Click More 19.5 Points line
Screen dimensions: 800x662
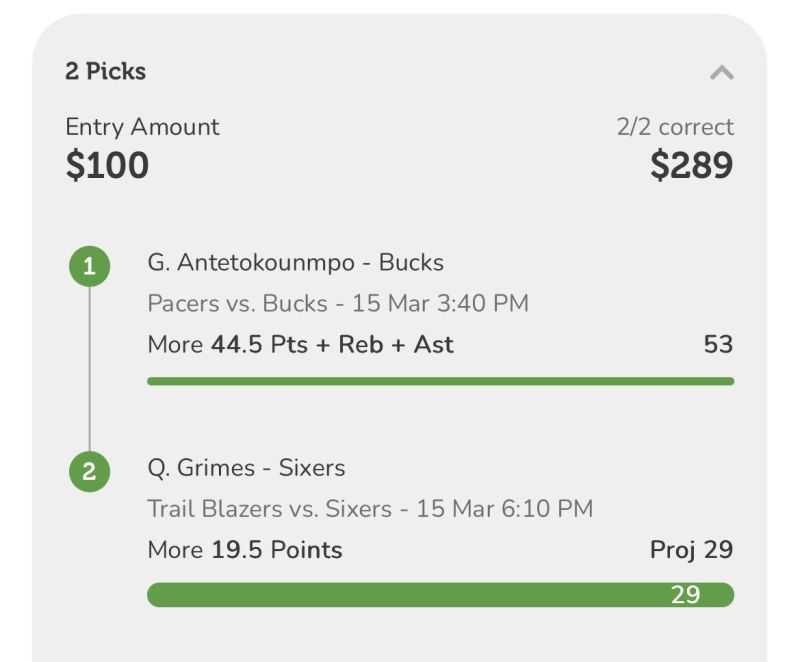244,550
